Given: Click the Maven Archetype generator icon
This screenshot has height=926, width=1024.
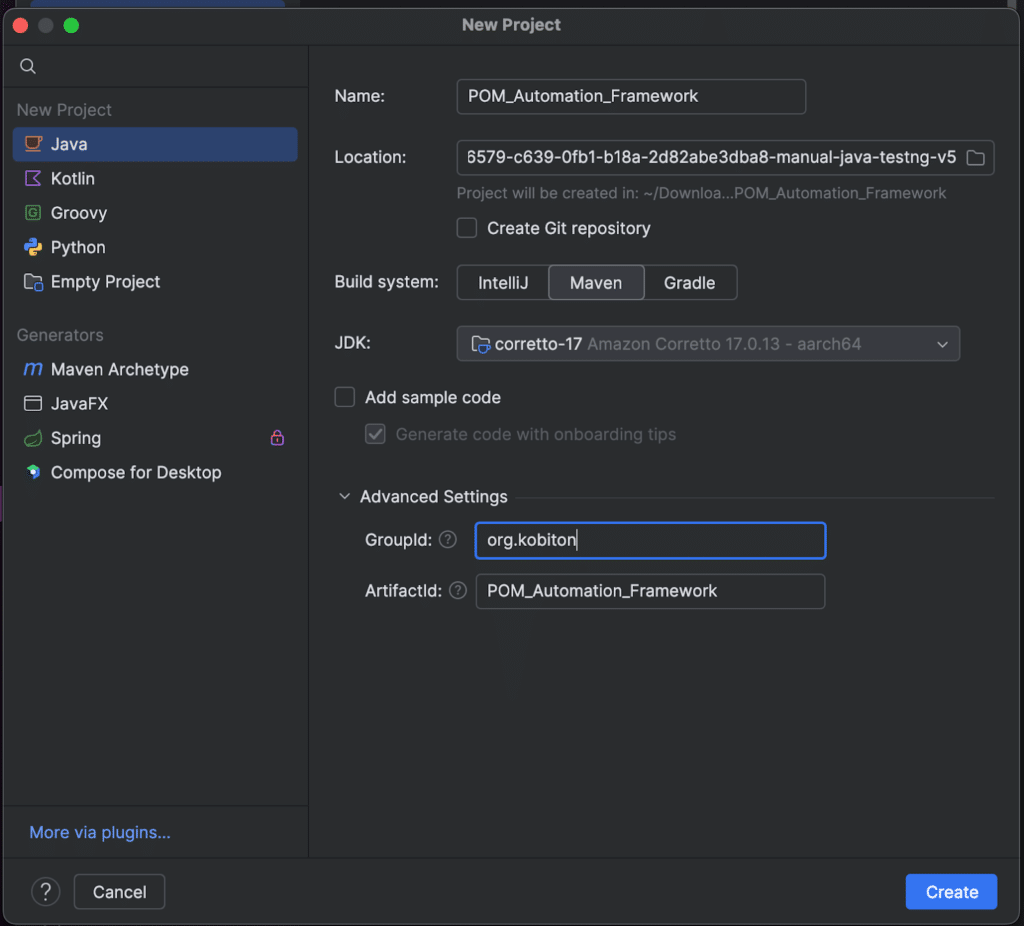Looking at the screenshot, I should click(33, 370).
